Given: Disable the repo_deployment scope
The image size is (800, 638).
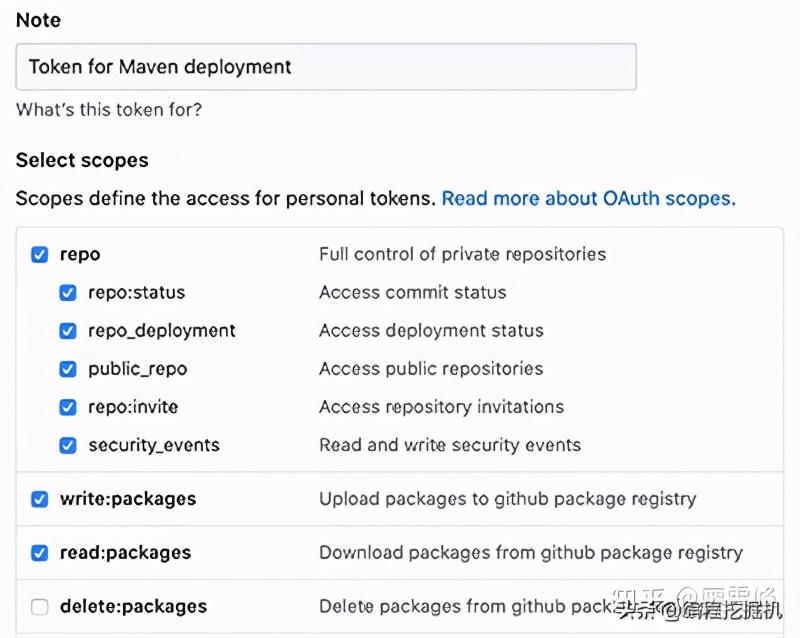Looking at the screenshot, I should 68,331.
